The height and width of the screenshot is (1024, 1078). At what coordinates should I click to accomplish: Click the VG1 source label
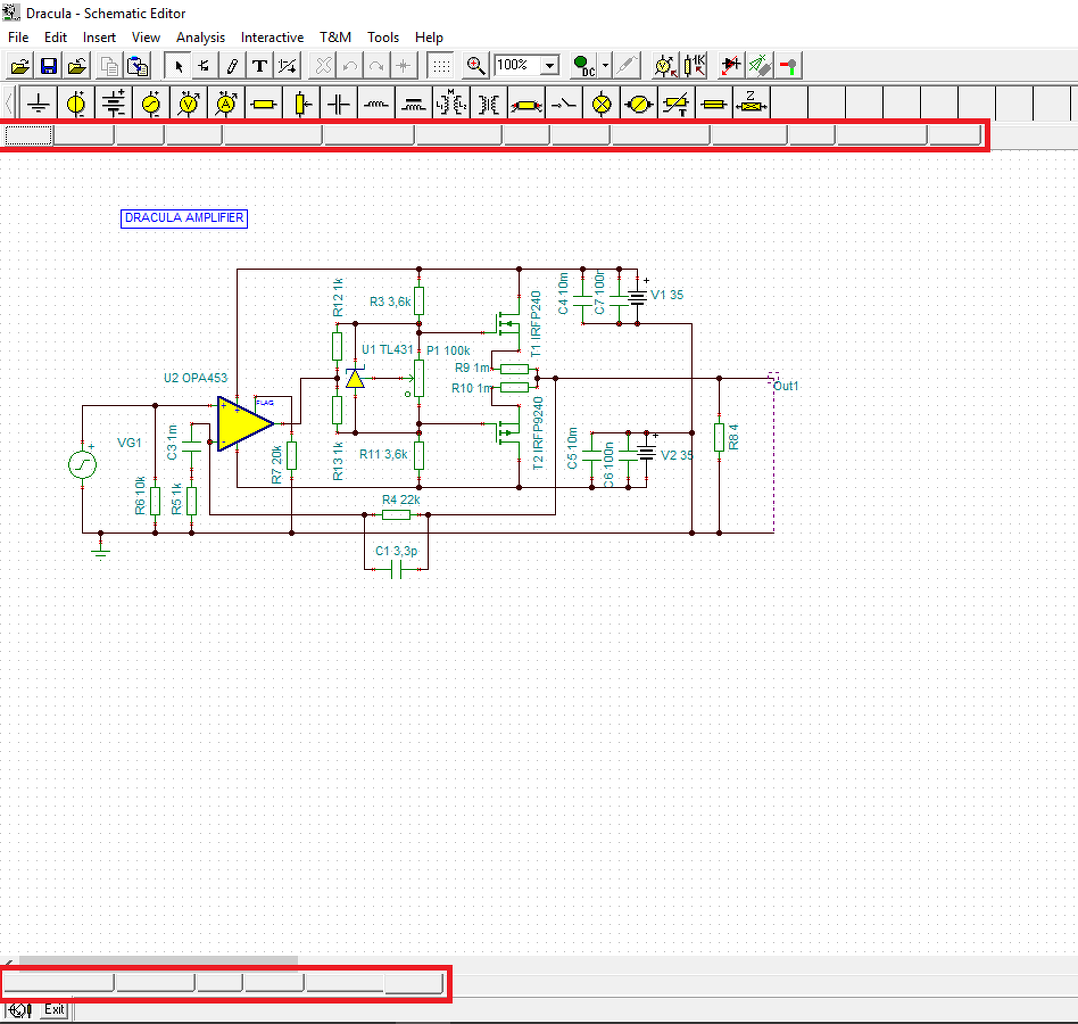(129, 443)
